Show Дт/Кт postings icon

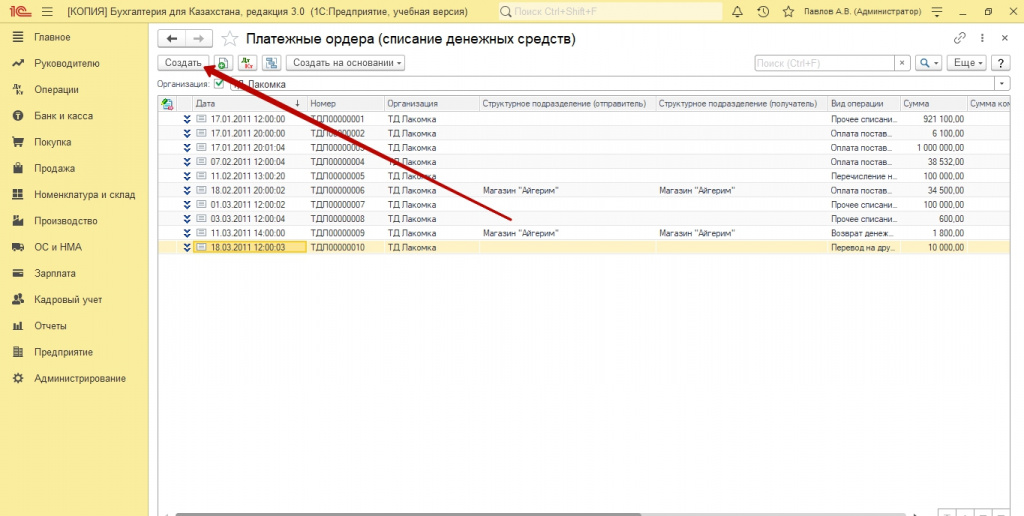(x=248, y=63)
